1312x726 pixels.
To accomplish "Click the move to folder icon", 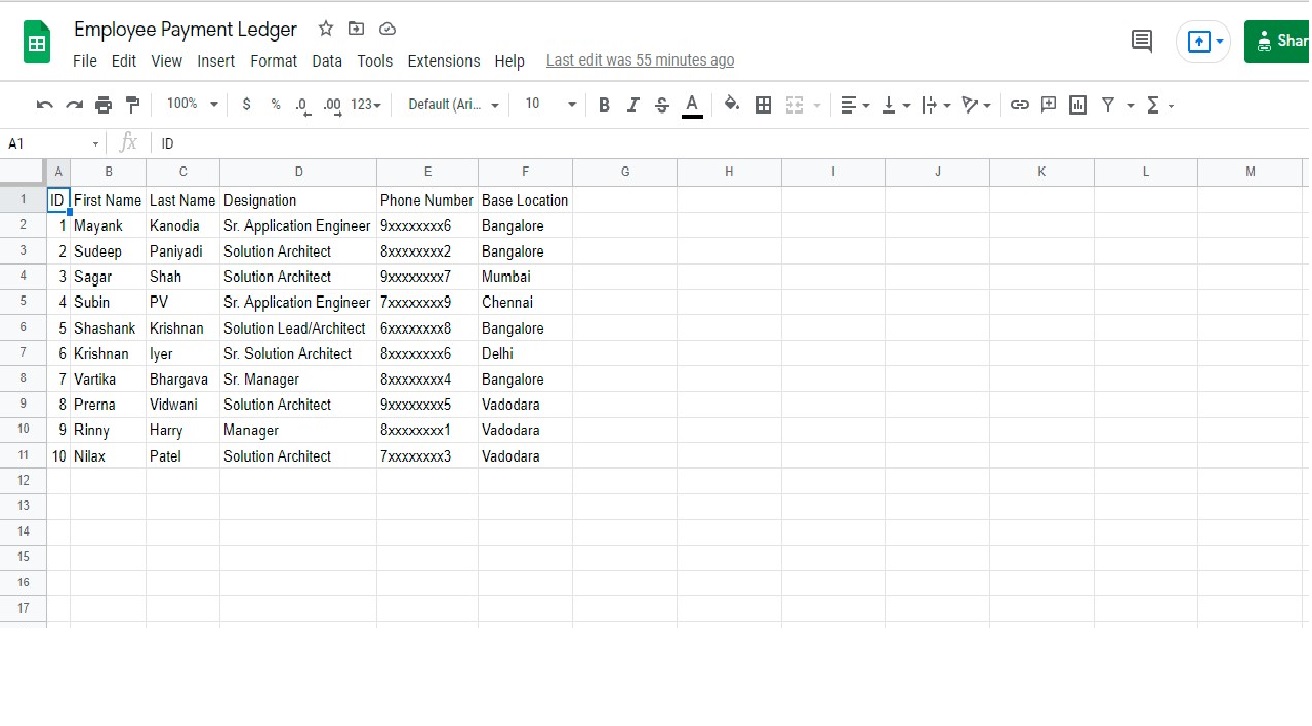I will pyautogui.click(x=357, y=29).
